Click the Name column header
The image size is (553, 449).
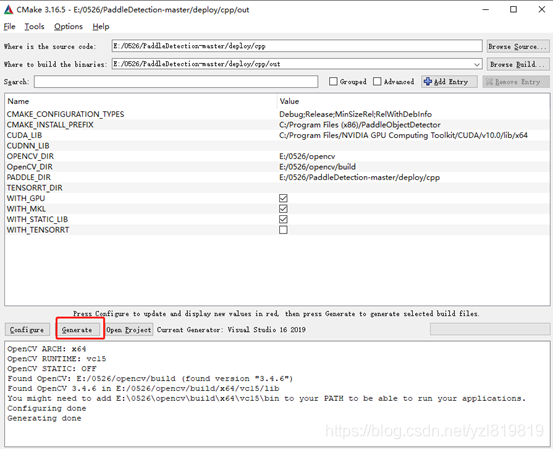[18, 101]
